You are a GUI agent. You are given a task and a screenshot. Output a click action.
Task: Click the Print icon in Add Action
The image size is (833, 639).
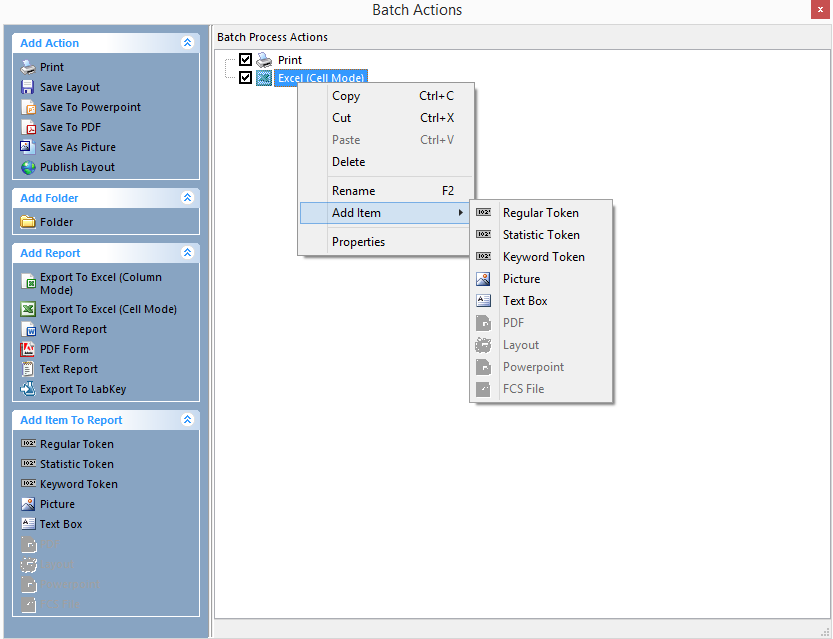[28, 67]
